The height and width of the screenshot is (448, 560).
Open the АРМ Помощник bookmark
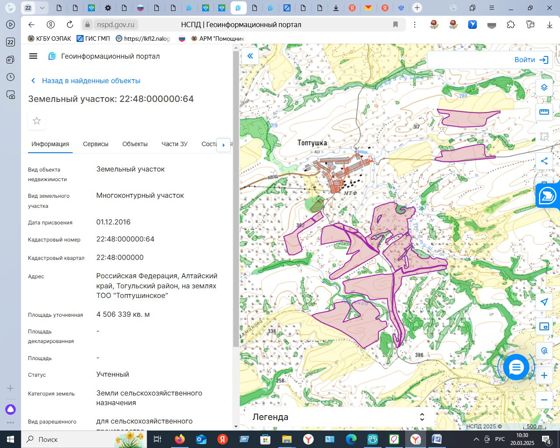pos(218,39)
